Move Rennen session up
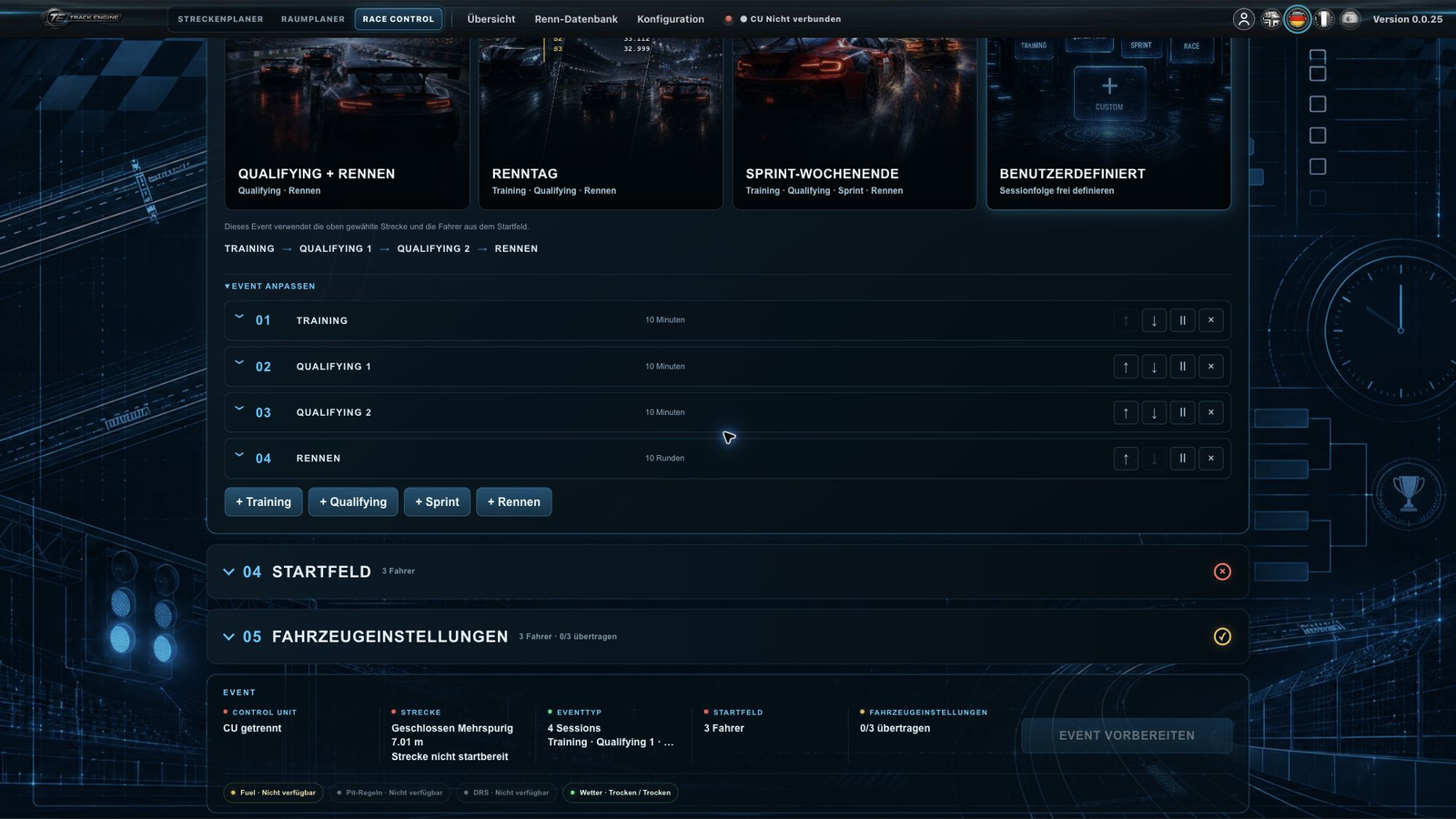The image size is (1456, 819). tap(1126, 459)
